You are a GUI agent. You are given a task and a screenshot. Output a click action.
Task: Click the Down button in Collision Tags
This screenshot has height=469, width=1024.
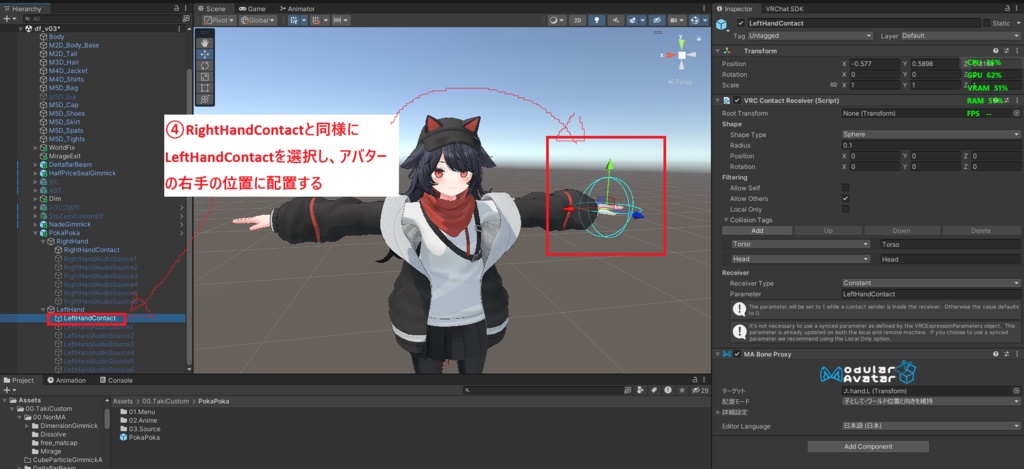[x=902, y=231]
